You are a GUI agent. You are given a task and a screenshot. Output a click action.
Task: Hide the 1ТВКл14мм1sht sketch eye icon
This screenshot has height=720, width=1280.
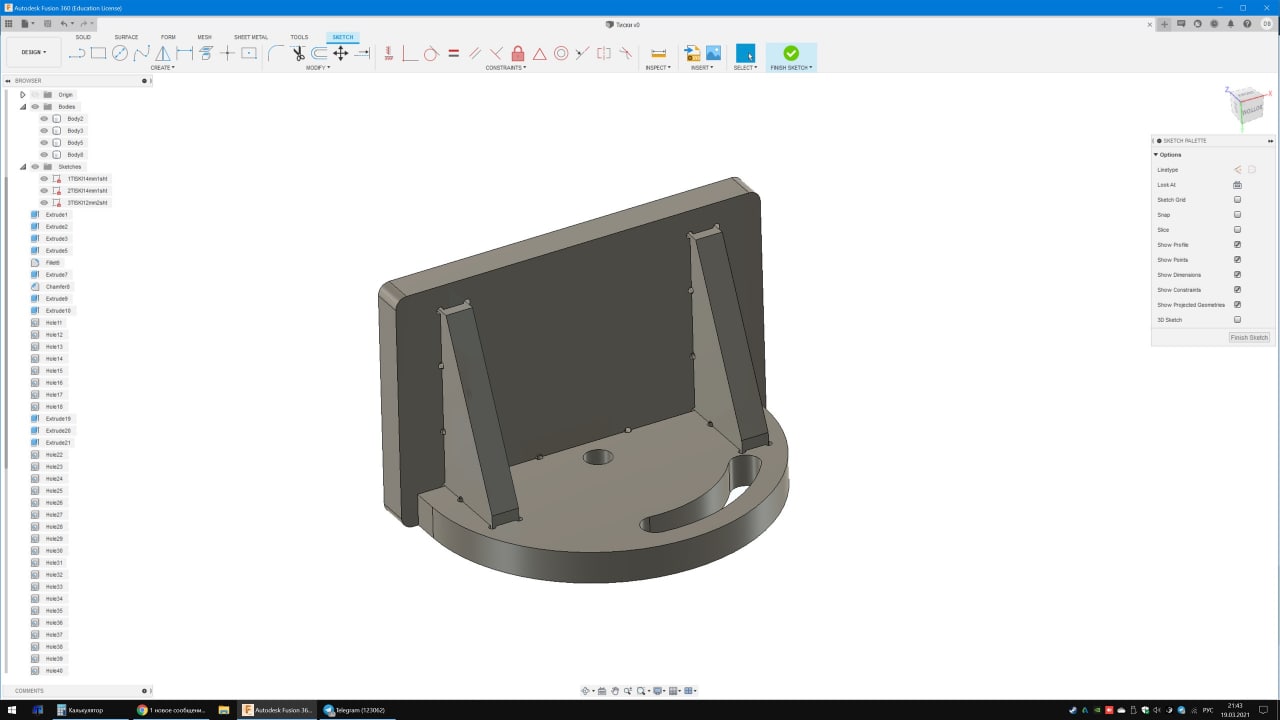pos(44,179)
